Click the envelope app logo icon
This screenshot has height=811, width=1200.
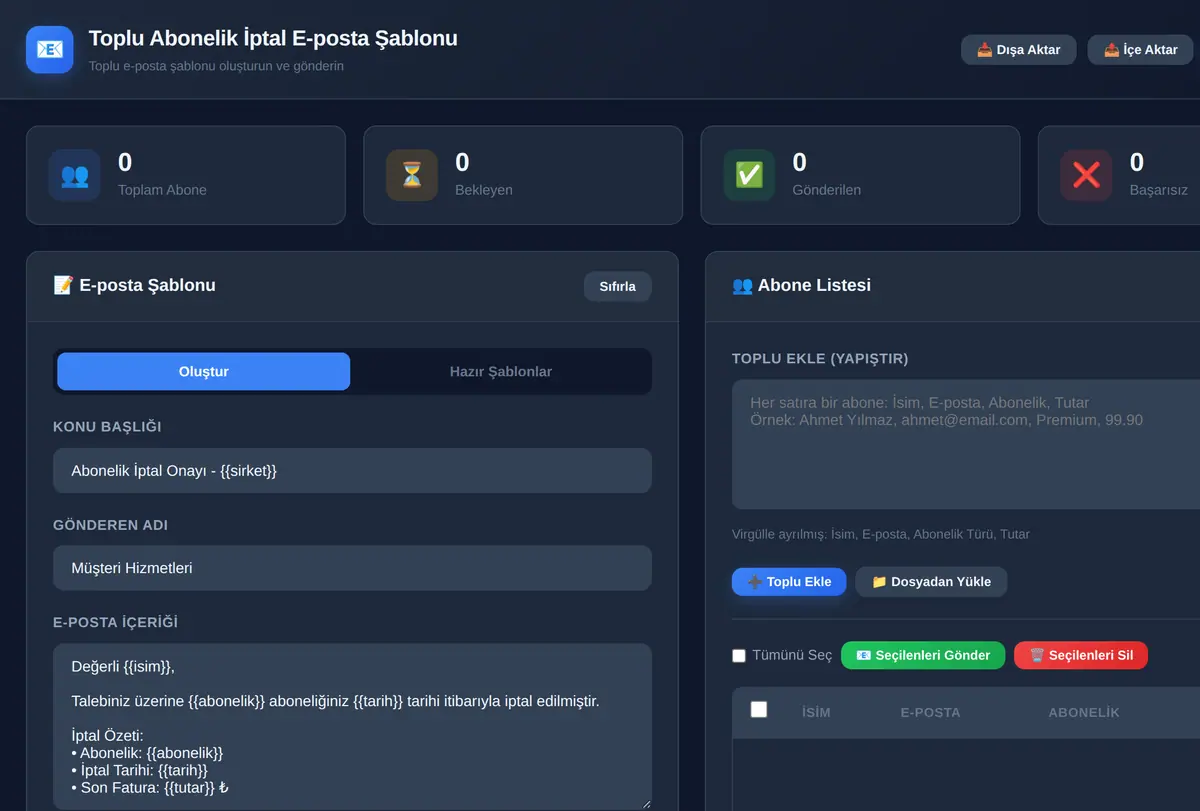(50, 50)
